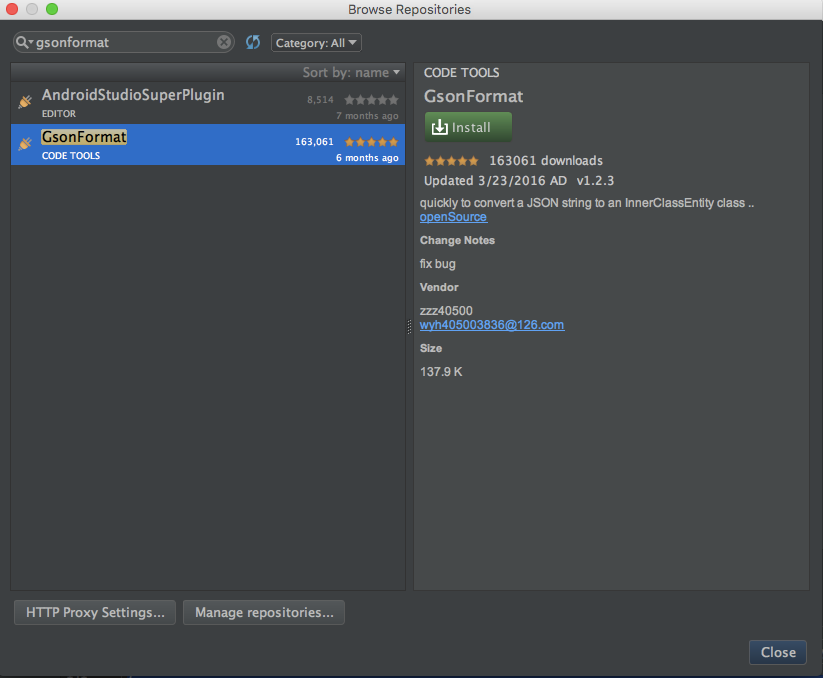The image size is (823, 678).
Task: Click the GsonFormat plugin icon
Action: point(25,142)
